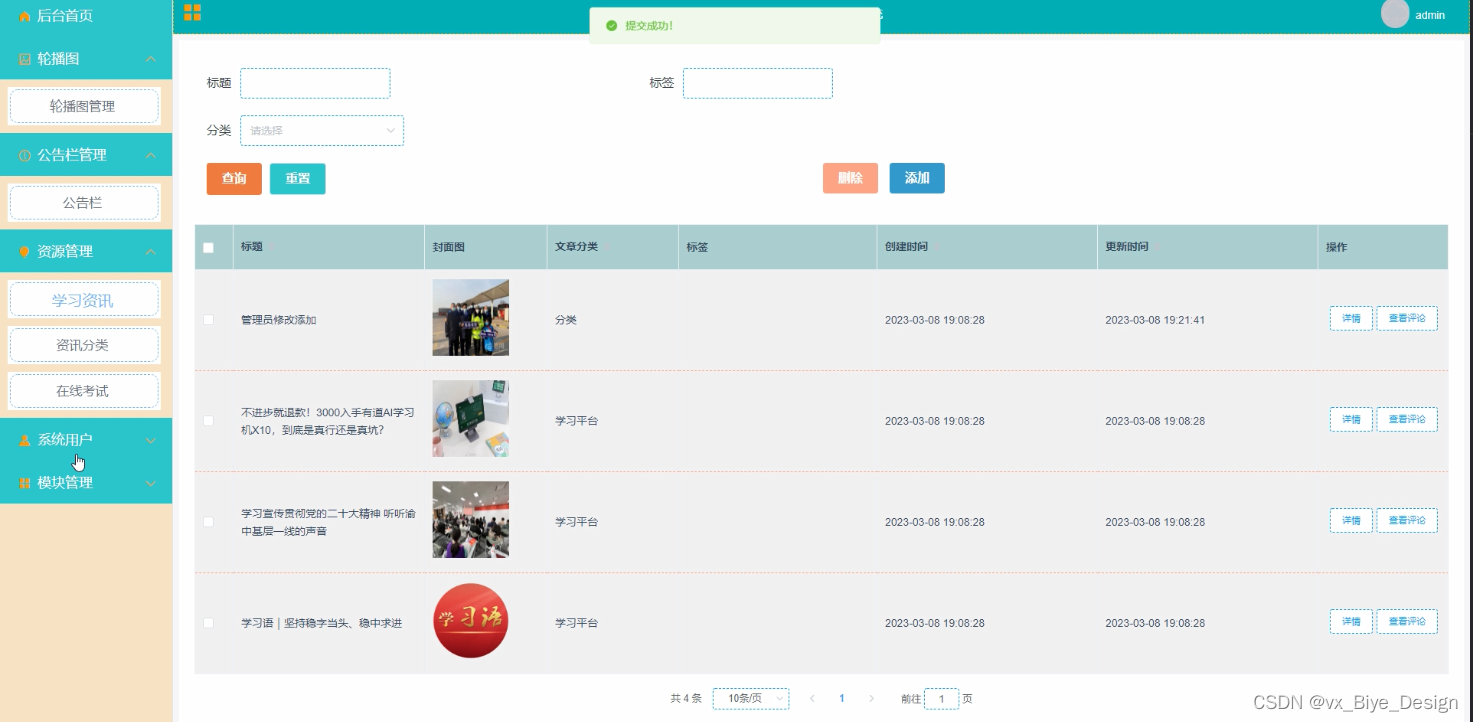1473x722 pixels.
Task: Check the row about 有道AI学习机X10
Action: coord(208,420)
